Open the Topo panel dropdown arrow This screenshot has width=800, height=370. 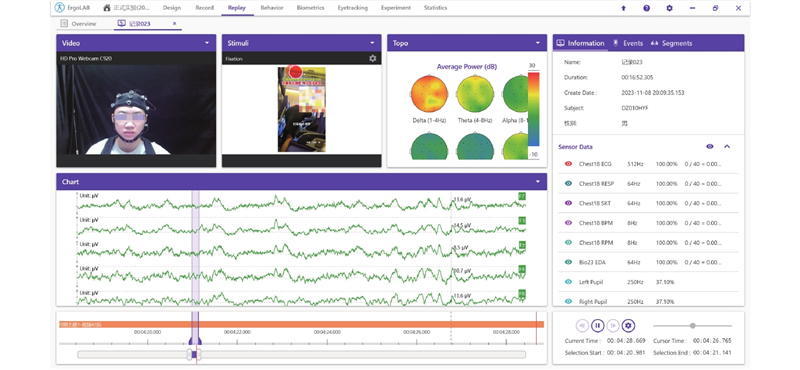tap(537, 43)
